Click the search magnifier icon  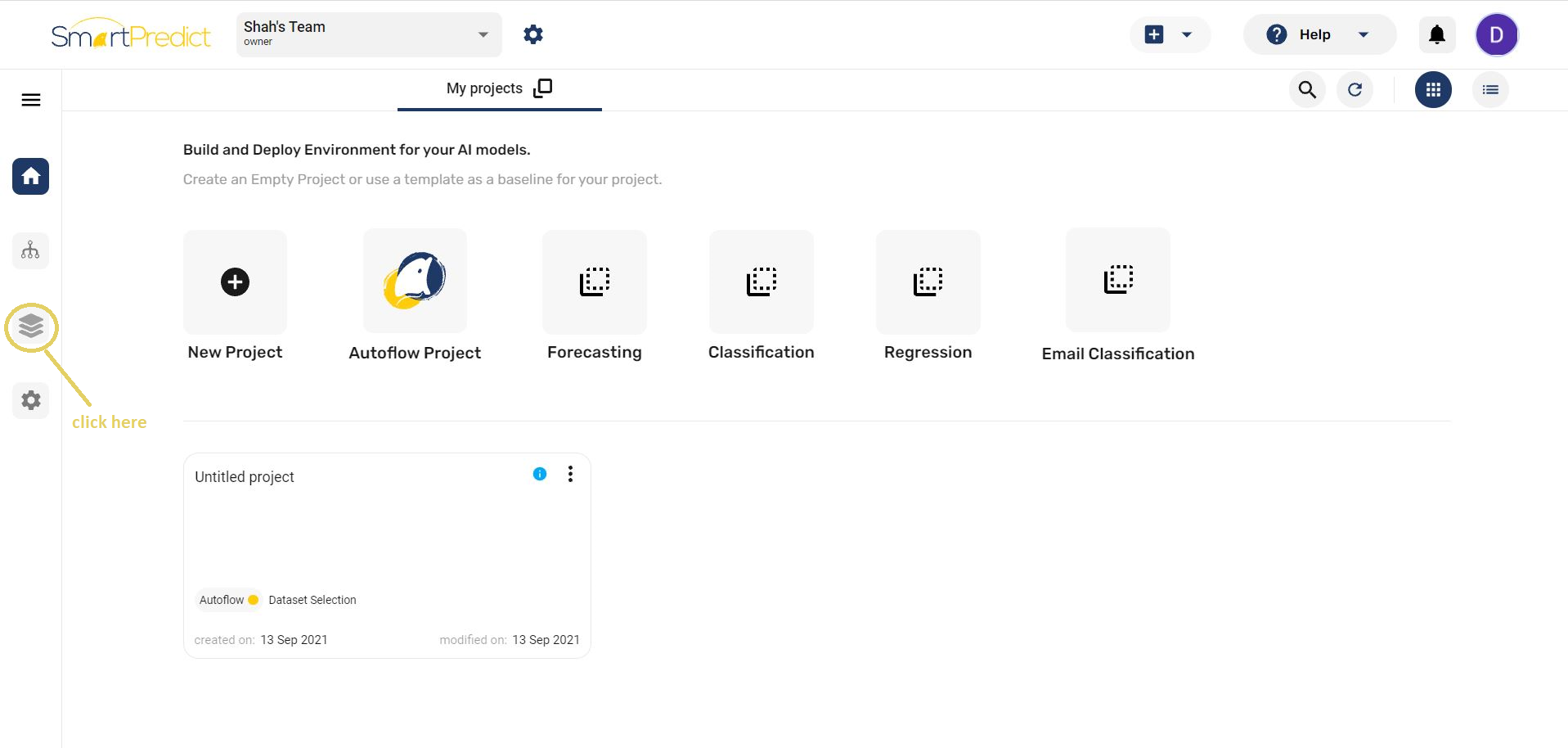click(1307, 89)
